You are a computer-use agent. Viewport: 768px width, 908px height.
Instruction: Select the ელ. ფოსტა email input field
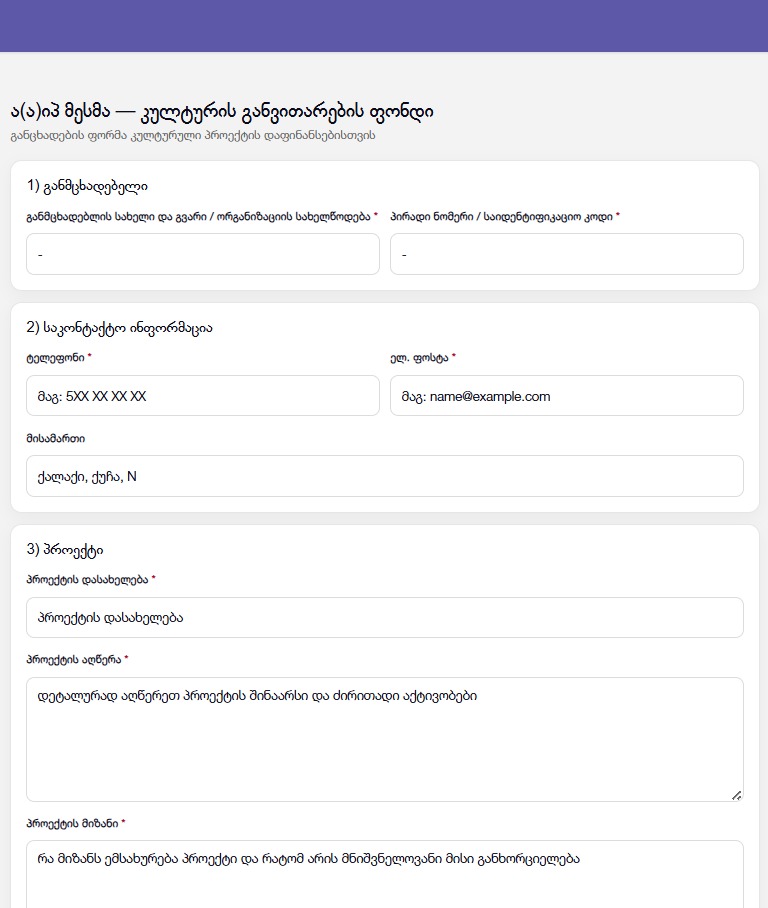pyautogui.click(x=566, y=396)
